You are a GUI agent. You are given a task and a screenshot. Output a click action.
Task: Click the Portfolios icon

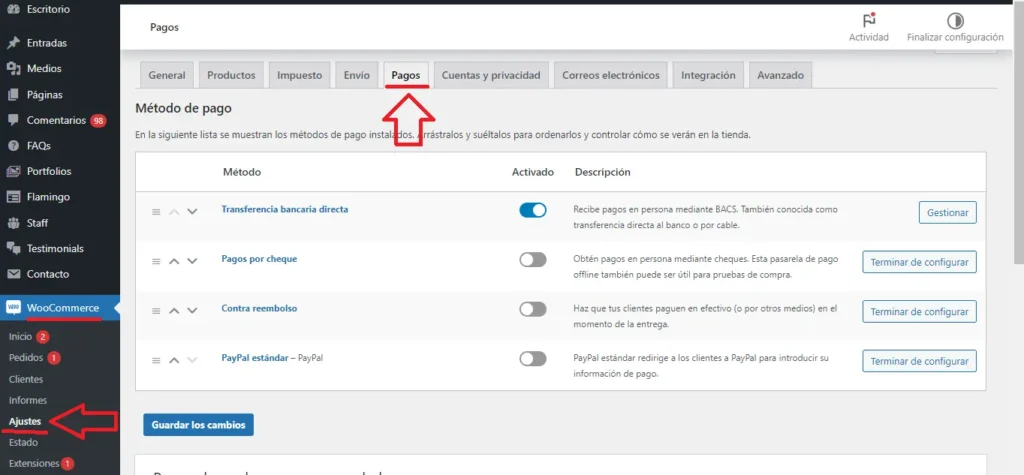pos(12,171)
